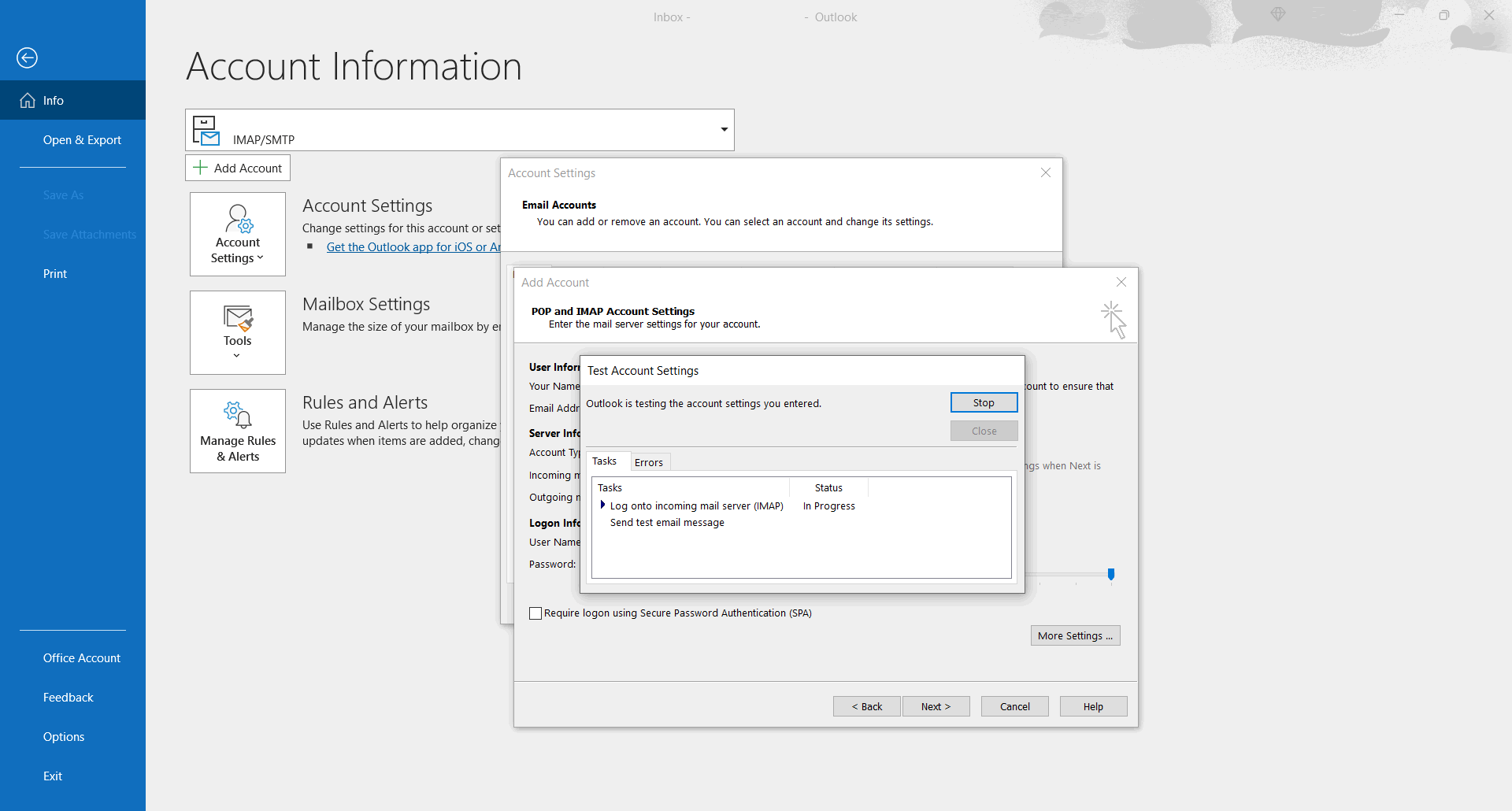The height and width of the screenshot is (811, 1512).
Task: Open Manage Rules & Alerts bell icon
Action: pos(238,414)
